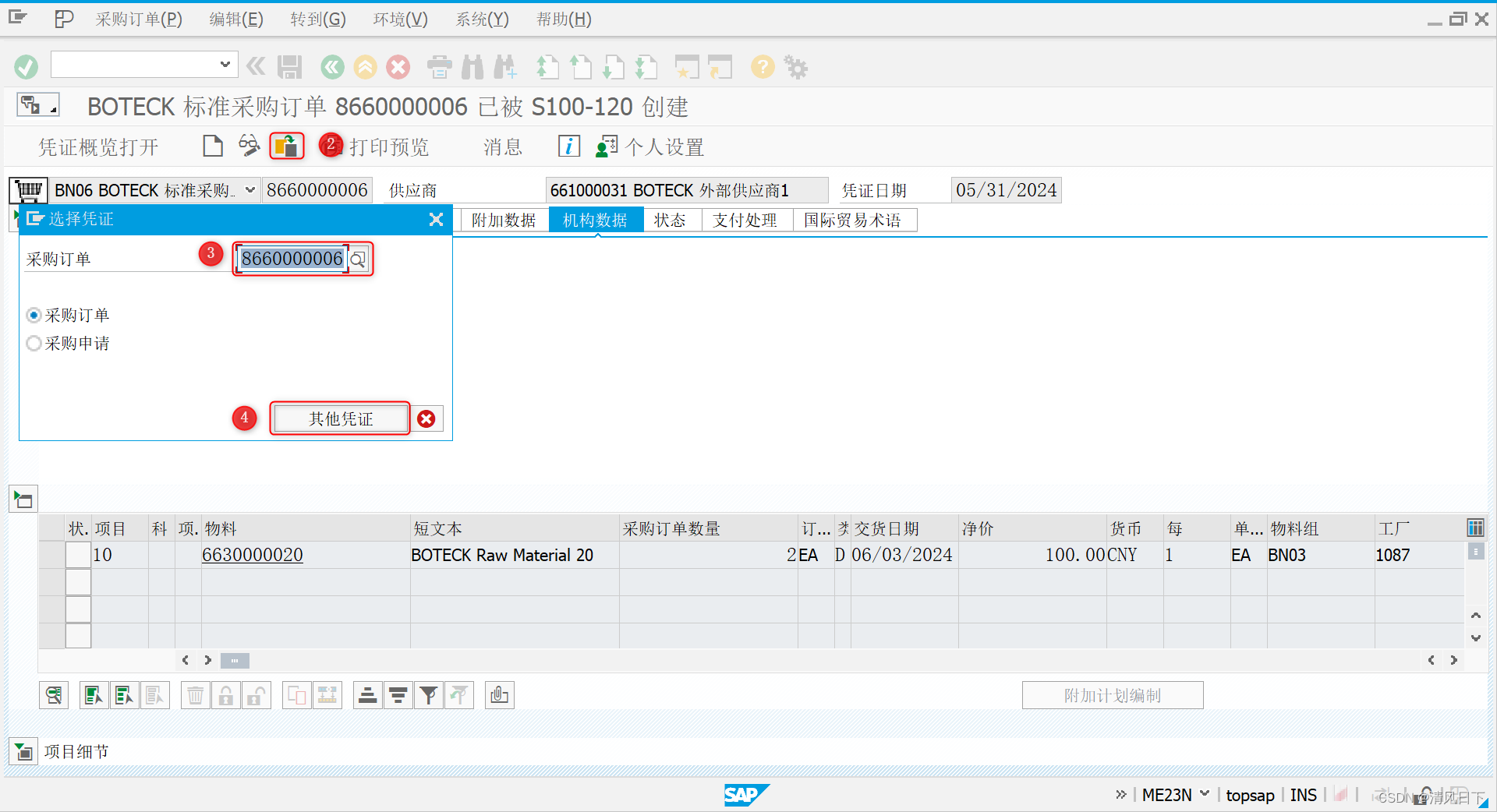Click the 凭证概览打开 button
This screenshot has height=812, width=1497.
(x=98, y=147)
